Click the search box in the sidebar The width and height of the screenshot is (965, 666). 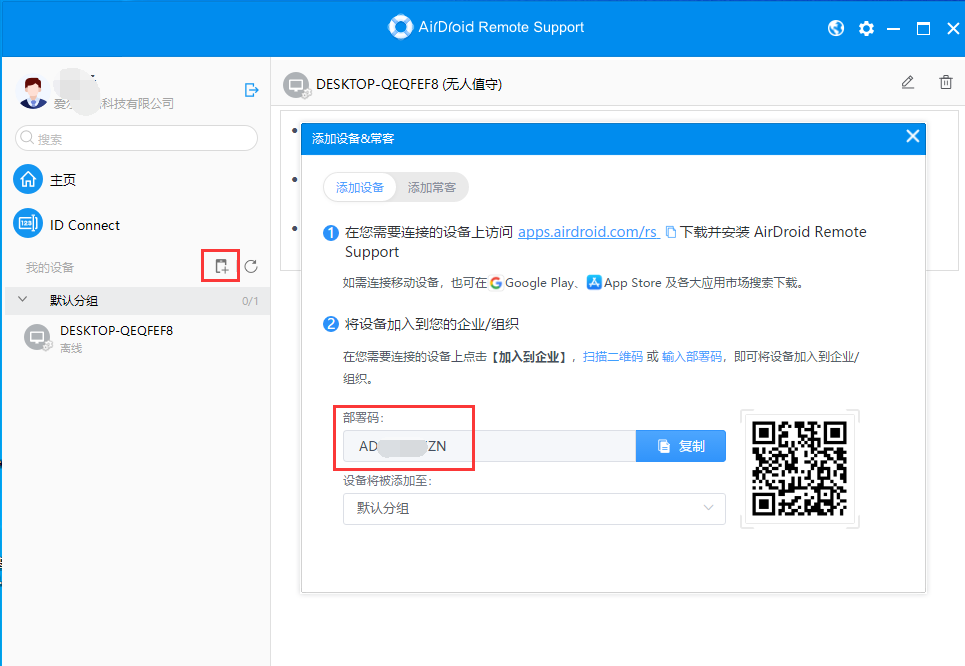point(137,138)
